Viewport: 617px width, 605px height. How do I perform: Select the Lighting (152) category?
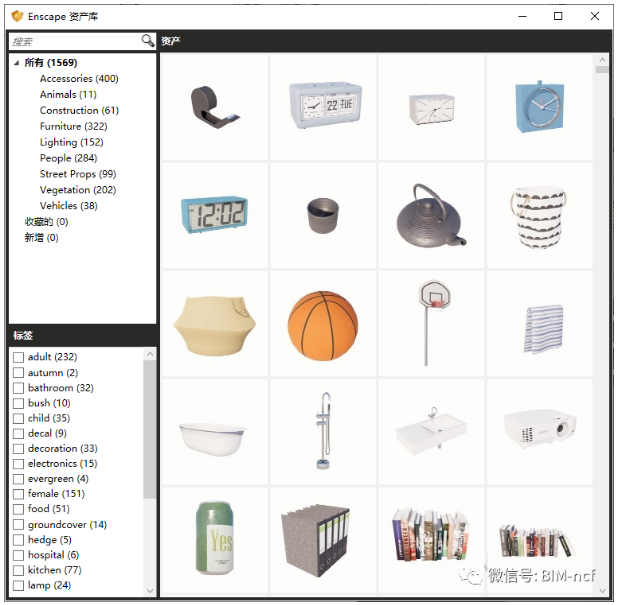(x=72, y=142)
